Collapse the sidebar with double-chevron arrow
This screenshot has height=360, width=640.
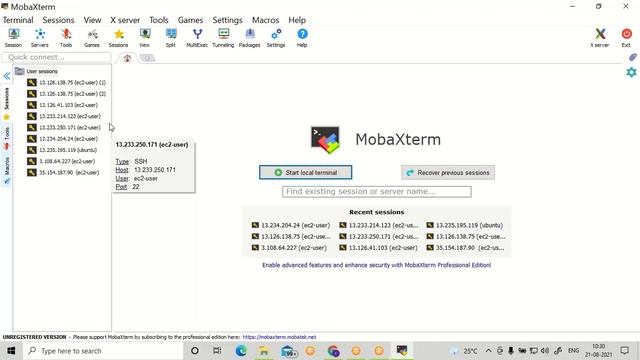7,76
